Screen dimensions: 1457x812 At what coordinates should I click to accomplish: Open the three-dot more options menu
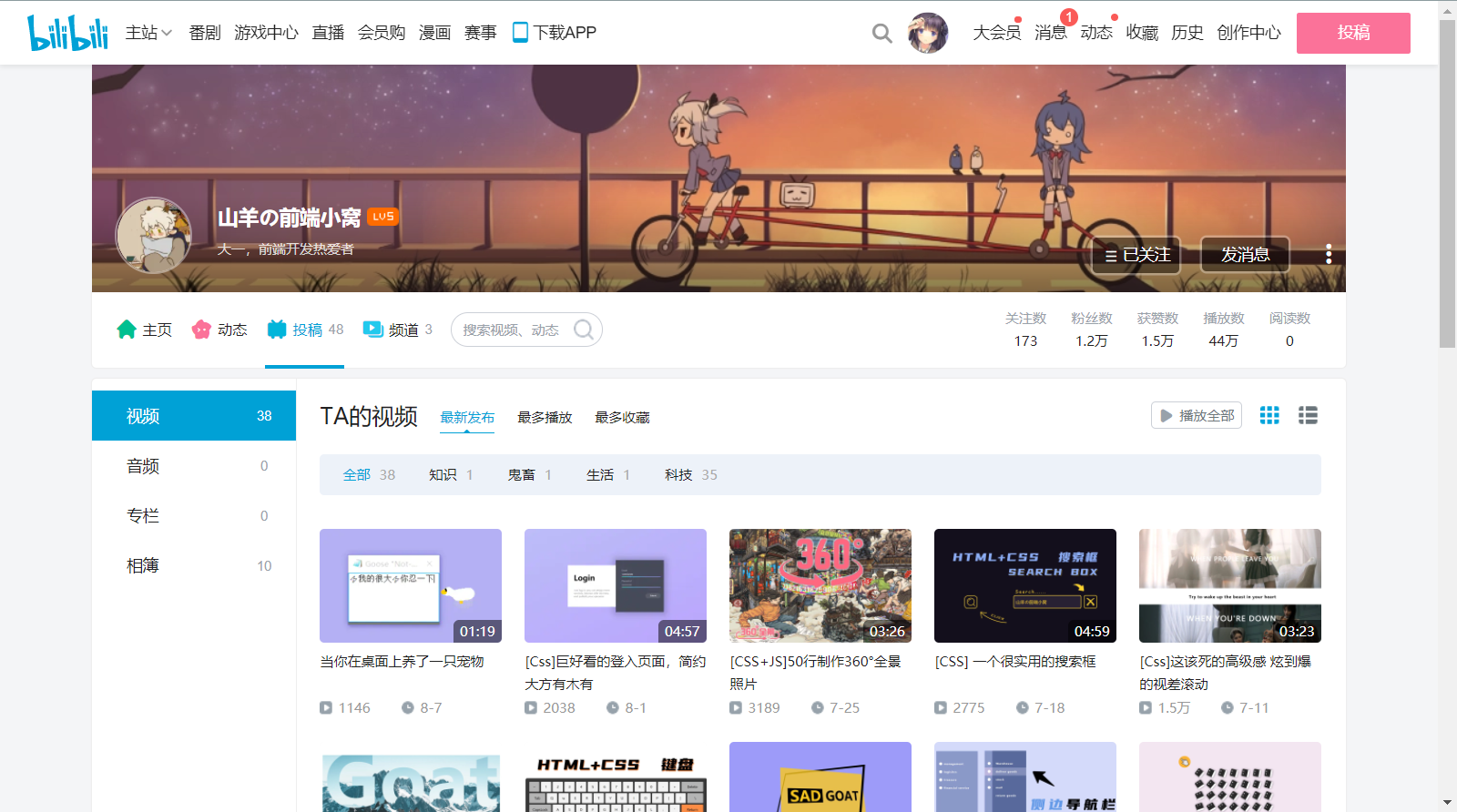[x=1329, y=254]
